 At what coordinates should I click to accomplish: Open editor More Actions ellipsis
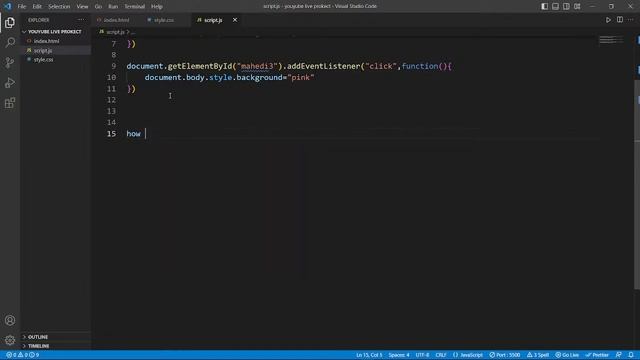coord(631,20)
